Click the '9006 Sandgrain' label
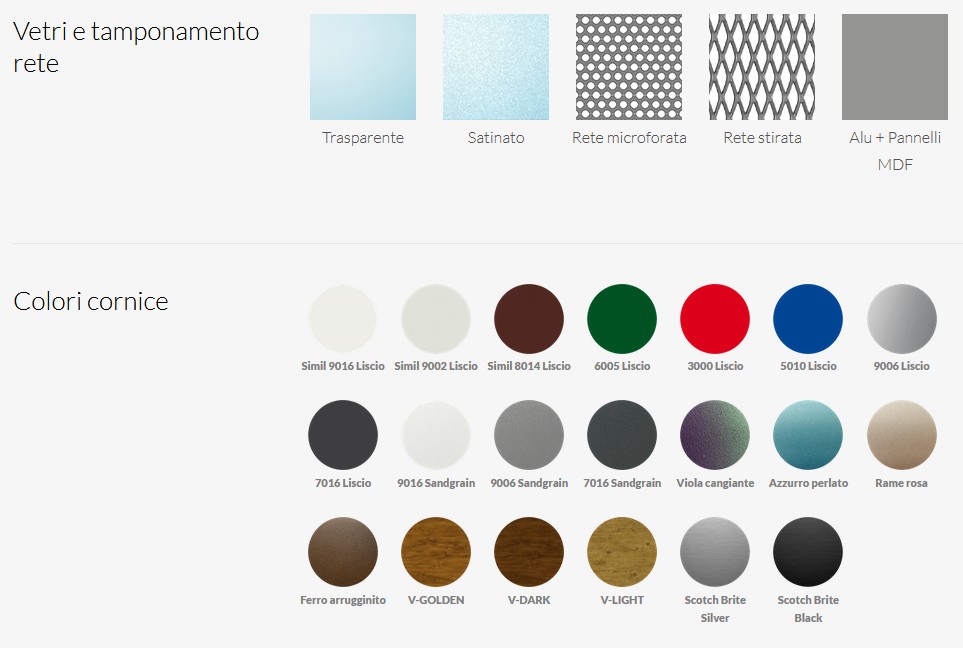Image resolution: width=963 pixels, height=648 pixels. coord(529,483)
